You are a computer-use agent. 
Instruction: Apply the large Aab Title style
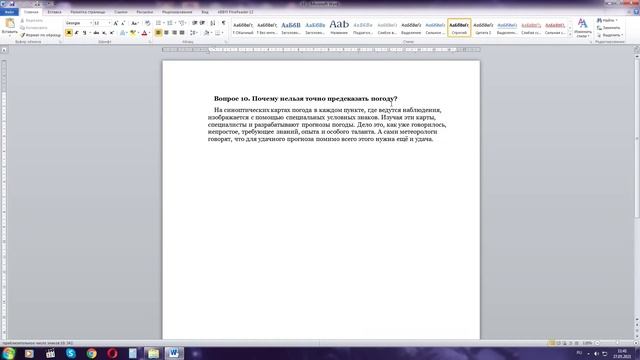(339, 28)
